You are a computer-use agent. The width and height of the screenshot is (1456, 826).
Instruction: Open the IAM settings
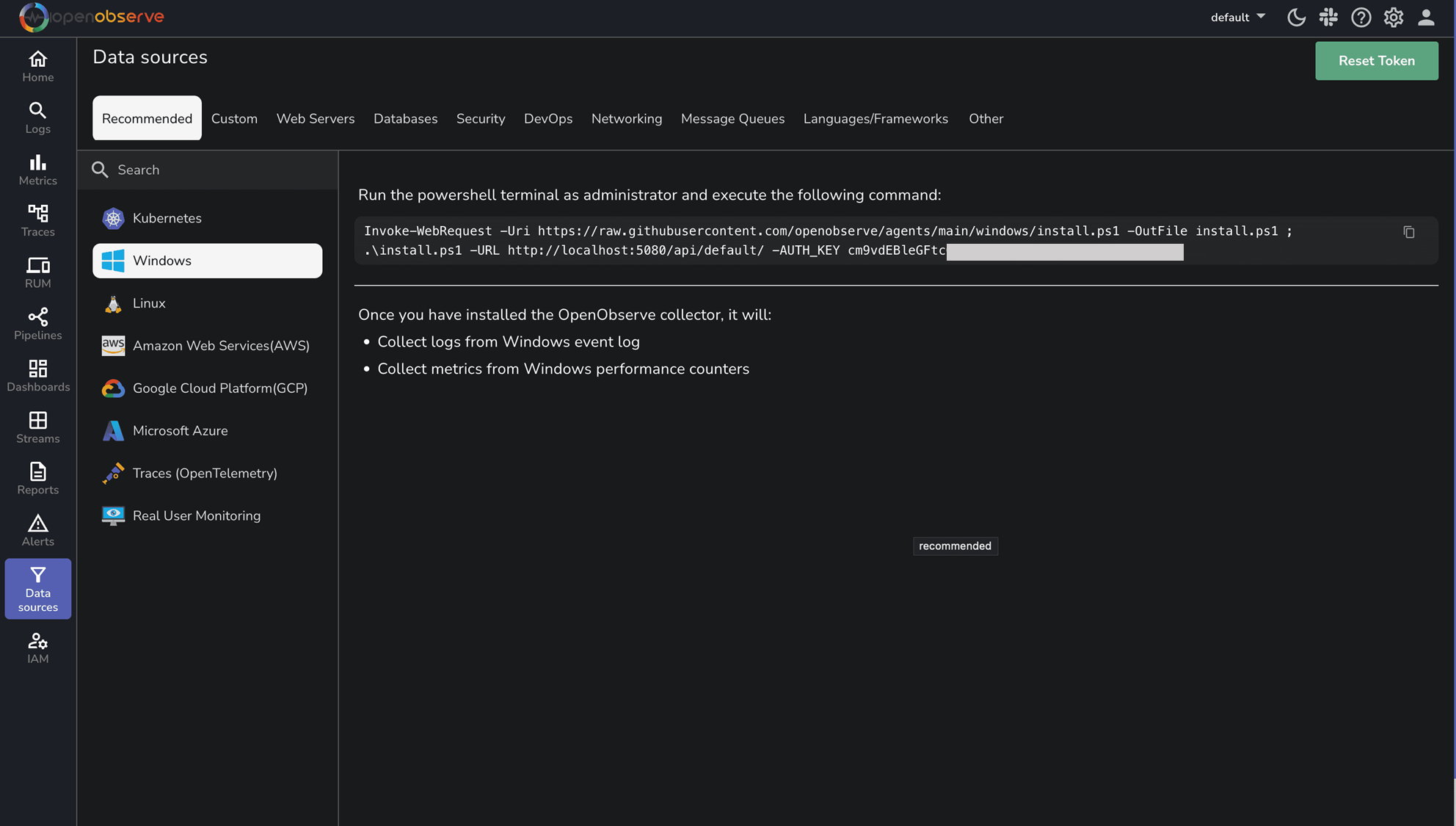37,647
